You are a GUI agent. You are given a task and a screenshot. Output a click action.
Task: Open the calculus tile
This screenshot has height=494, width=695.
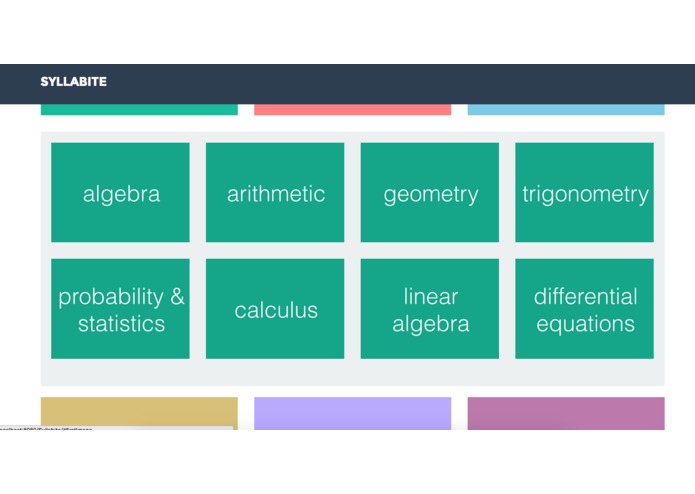(275, 309)
